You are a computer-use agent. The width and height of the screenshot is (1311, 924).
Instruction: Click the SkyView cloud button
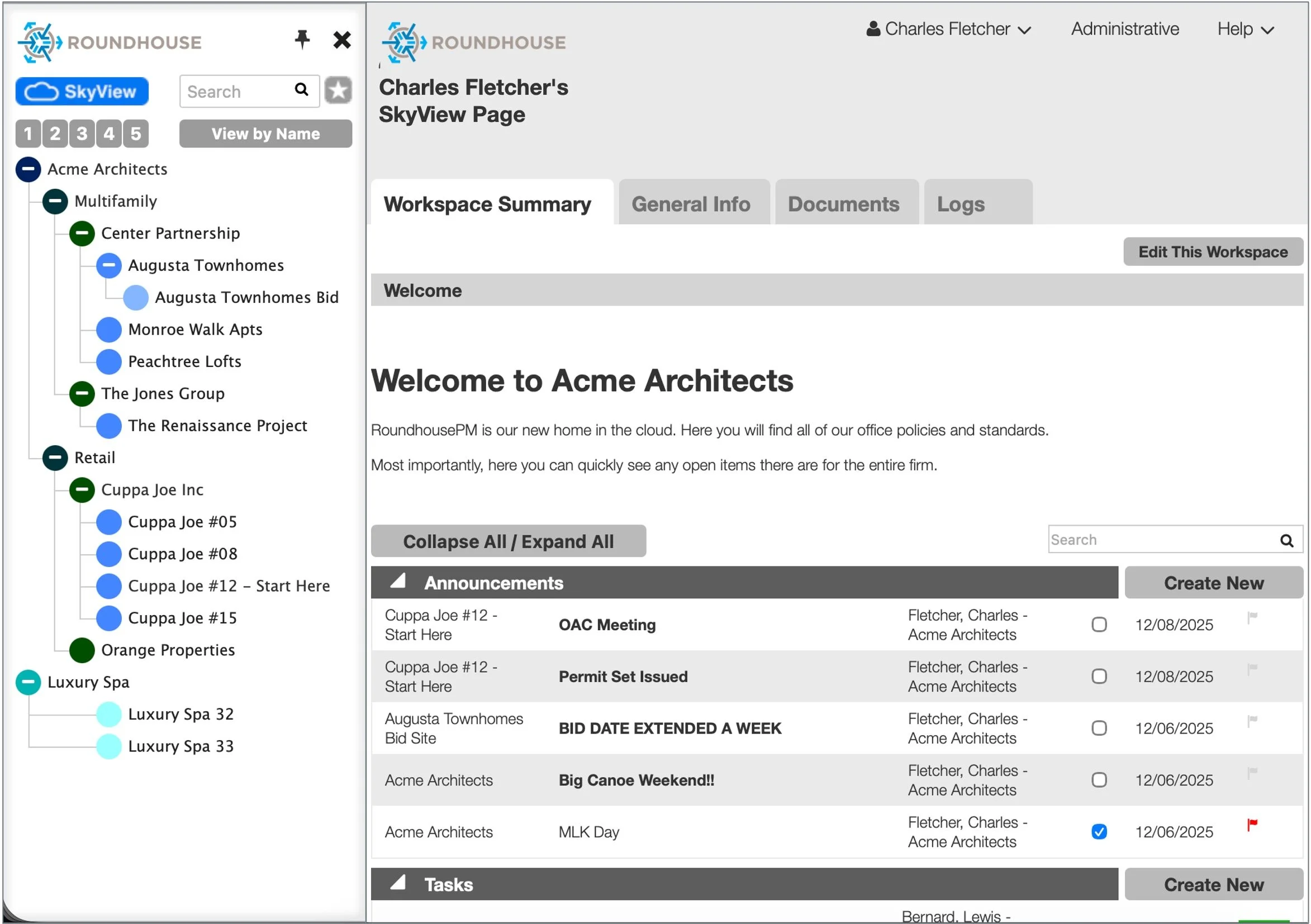pyautogui.click(x=82, y=91)
